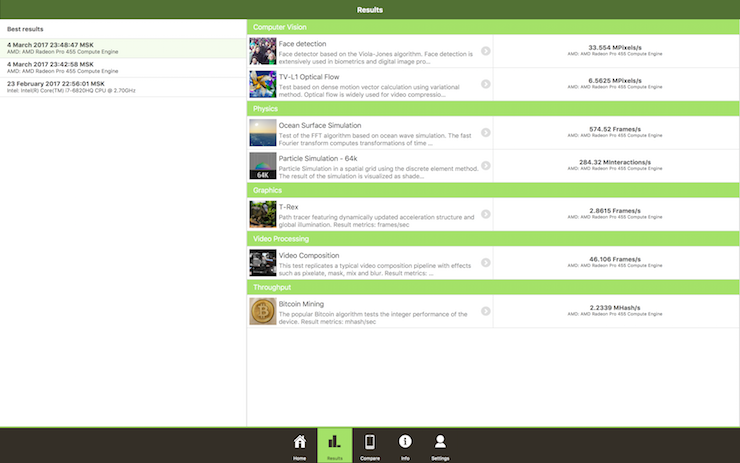Viewport: 740px width, 463px height.
Task: Click the Particle Simulation - 64k title
Action: pyautogui.click(x=318, y=159)
